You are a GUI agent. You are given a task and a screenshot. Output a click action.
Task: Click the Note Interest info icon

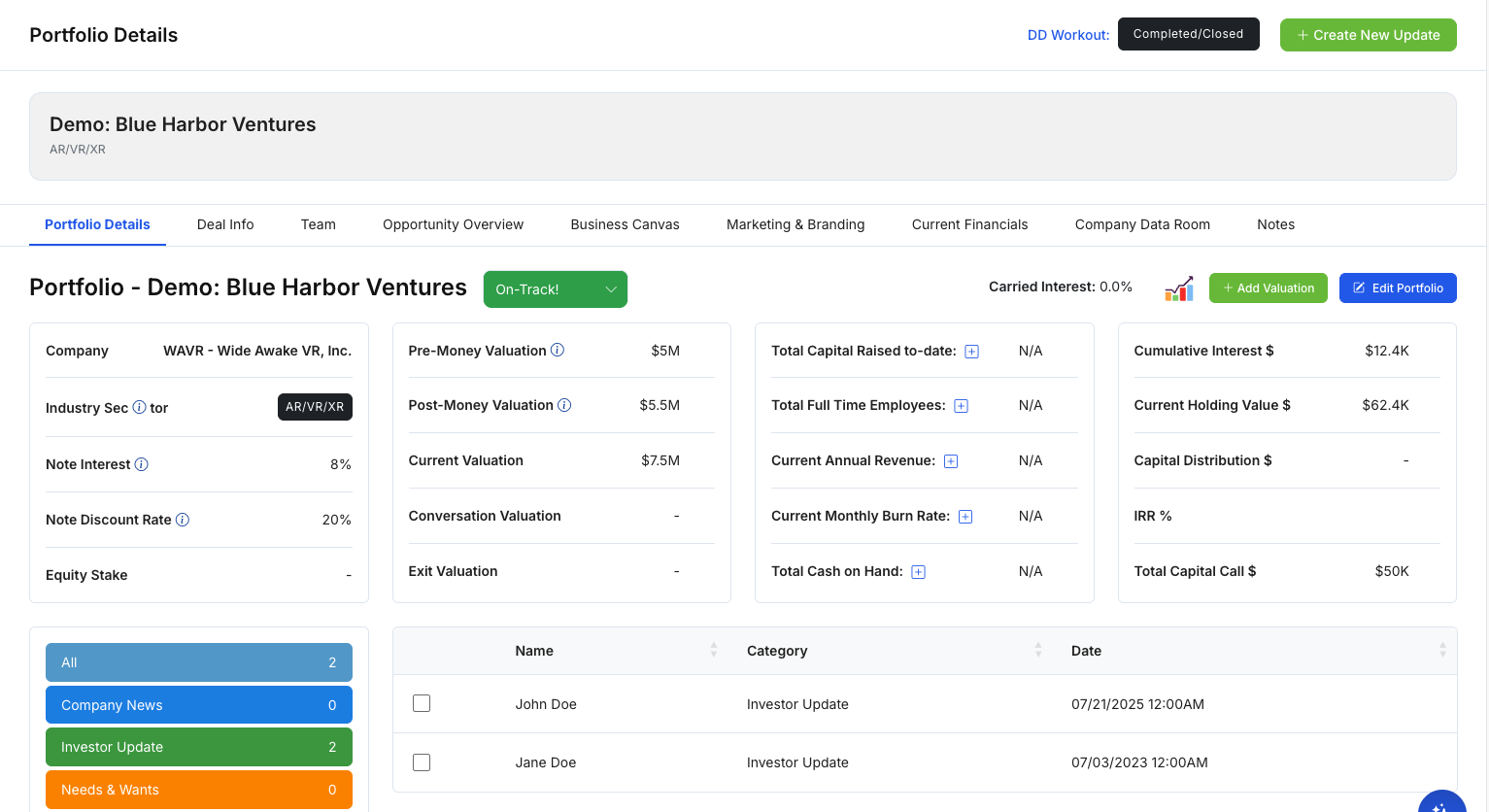tap(141, 464)
